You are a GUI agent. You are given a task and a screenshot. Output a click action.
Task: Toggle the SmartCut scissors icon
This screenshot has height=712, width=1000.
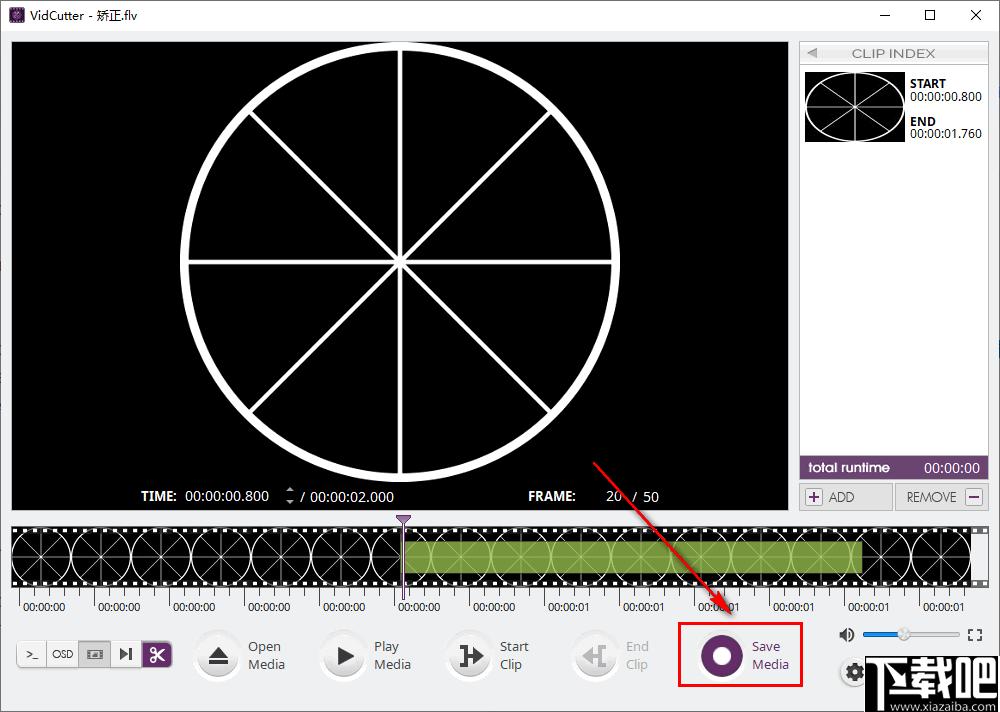[x=157, y=654]
